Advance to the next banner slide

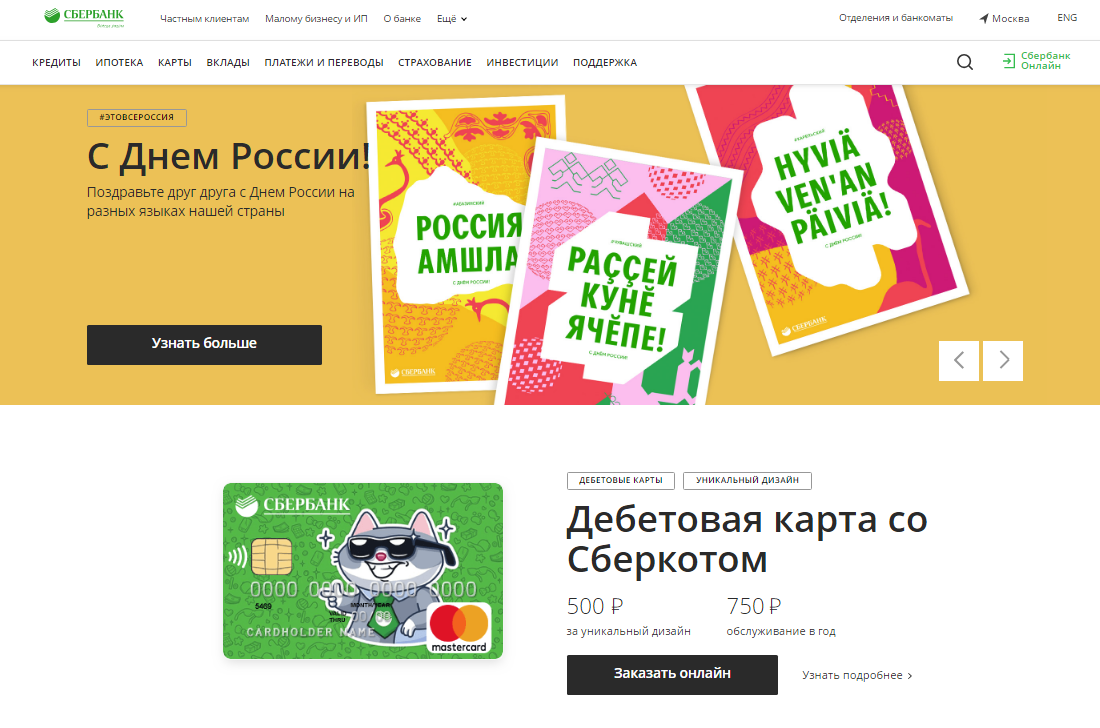(1002, 360)
